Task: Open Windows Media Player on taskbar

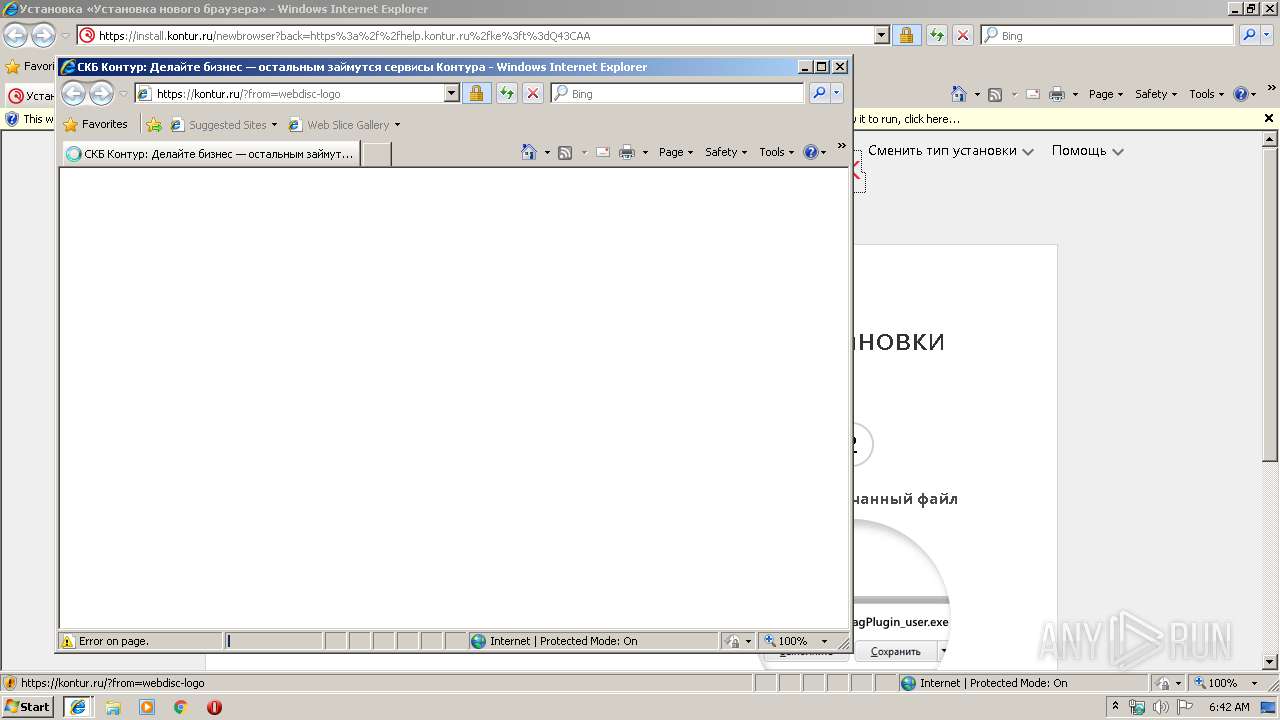Action: coord(147,707)
